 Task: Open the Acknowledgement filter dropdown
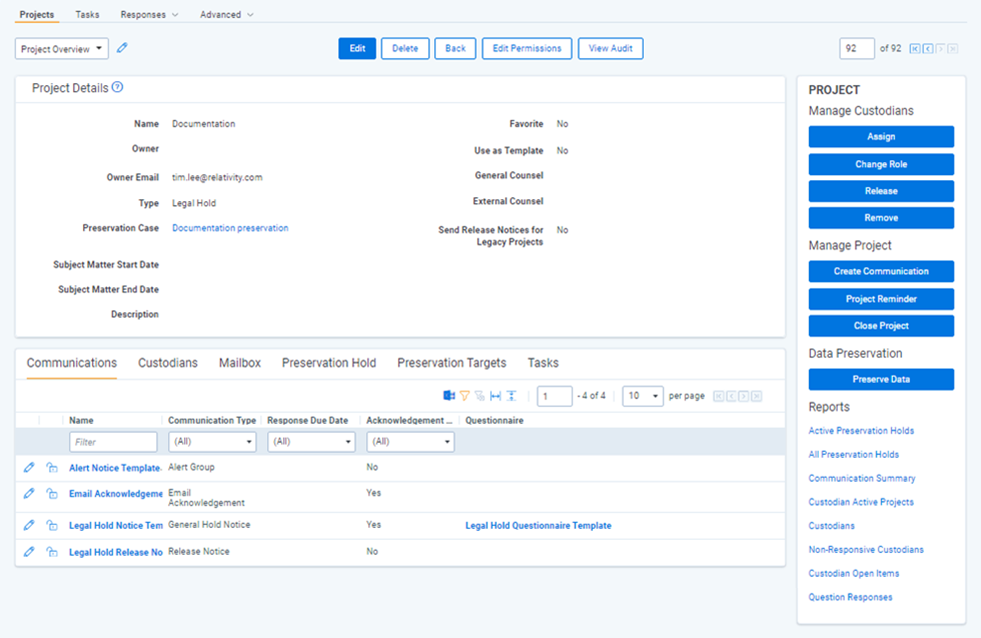click(x=410, y=442)
